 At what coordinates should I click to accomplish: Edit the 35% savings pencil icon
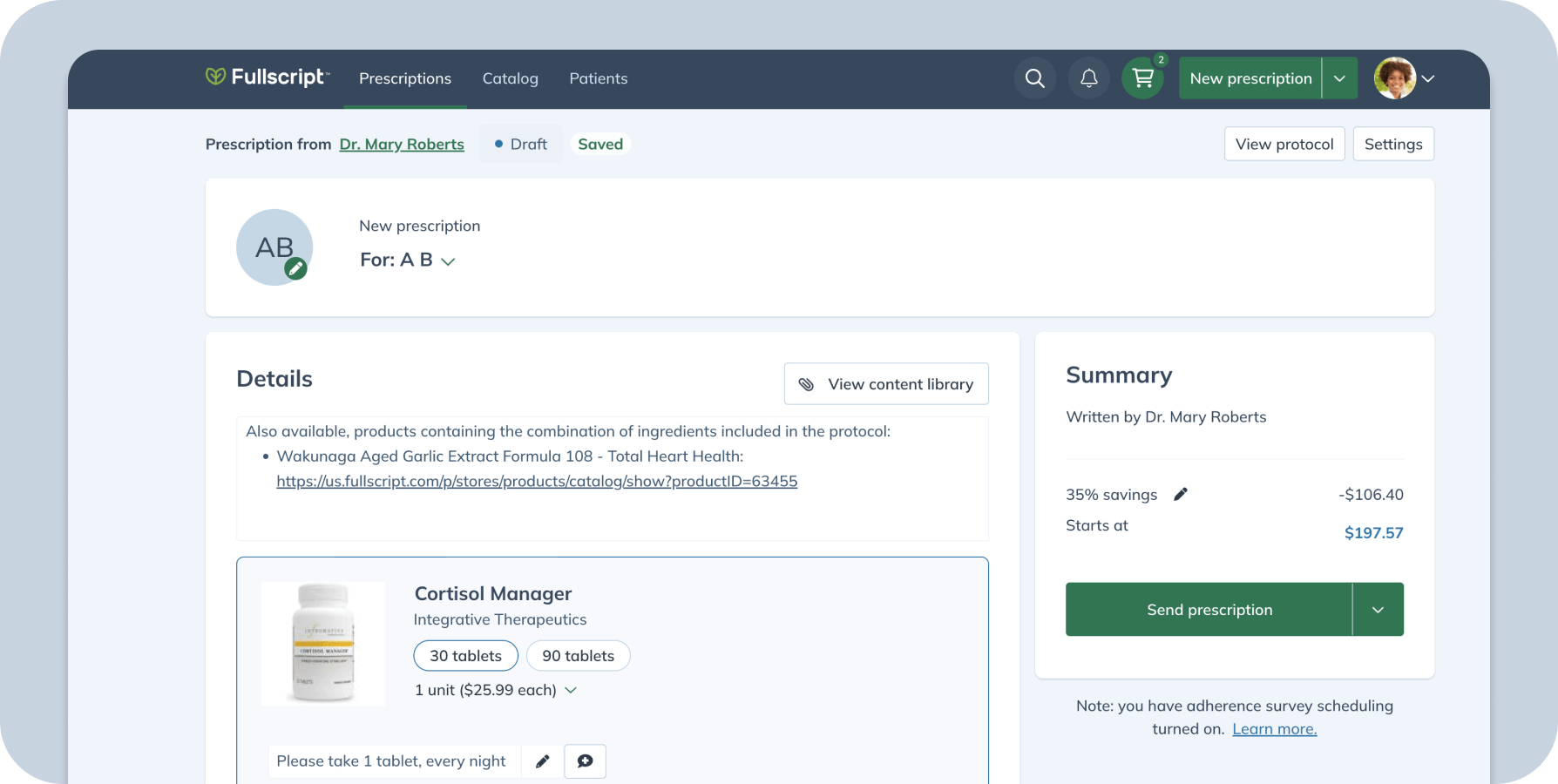(x=1181, y=495)
